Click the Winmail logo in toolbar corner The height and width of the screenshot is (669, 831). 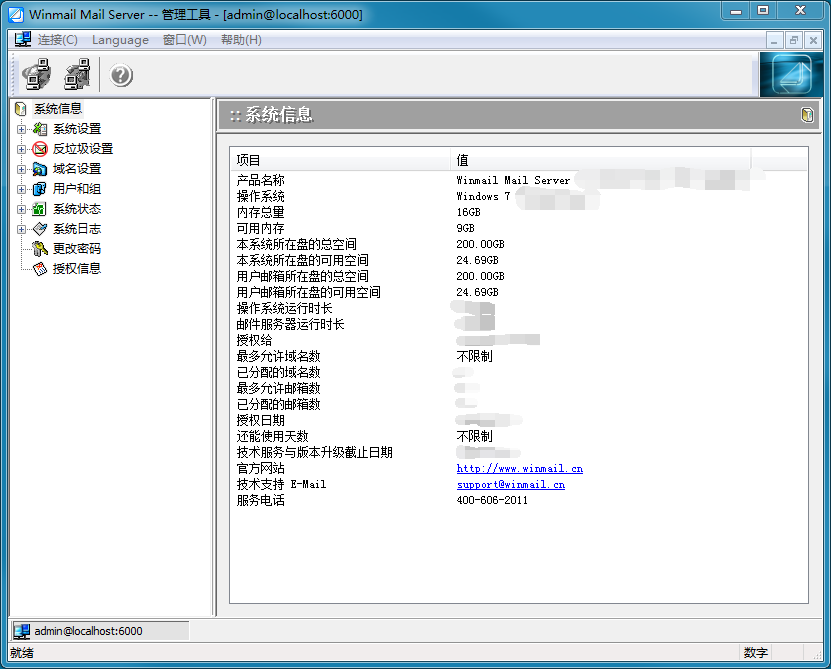point(792,74)
